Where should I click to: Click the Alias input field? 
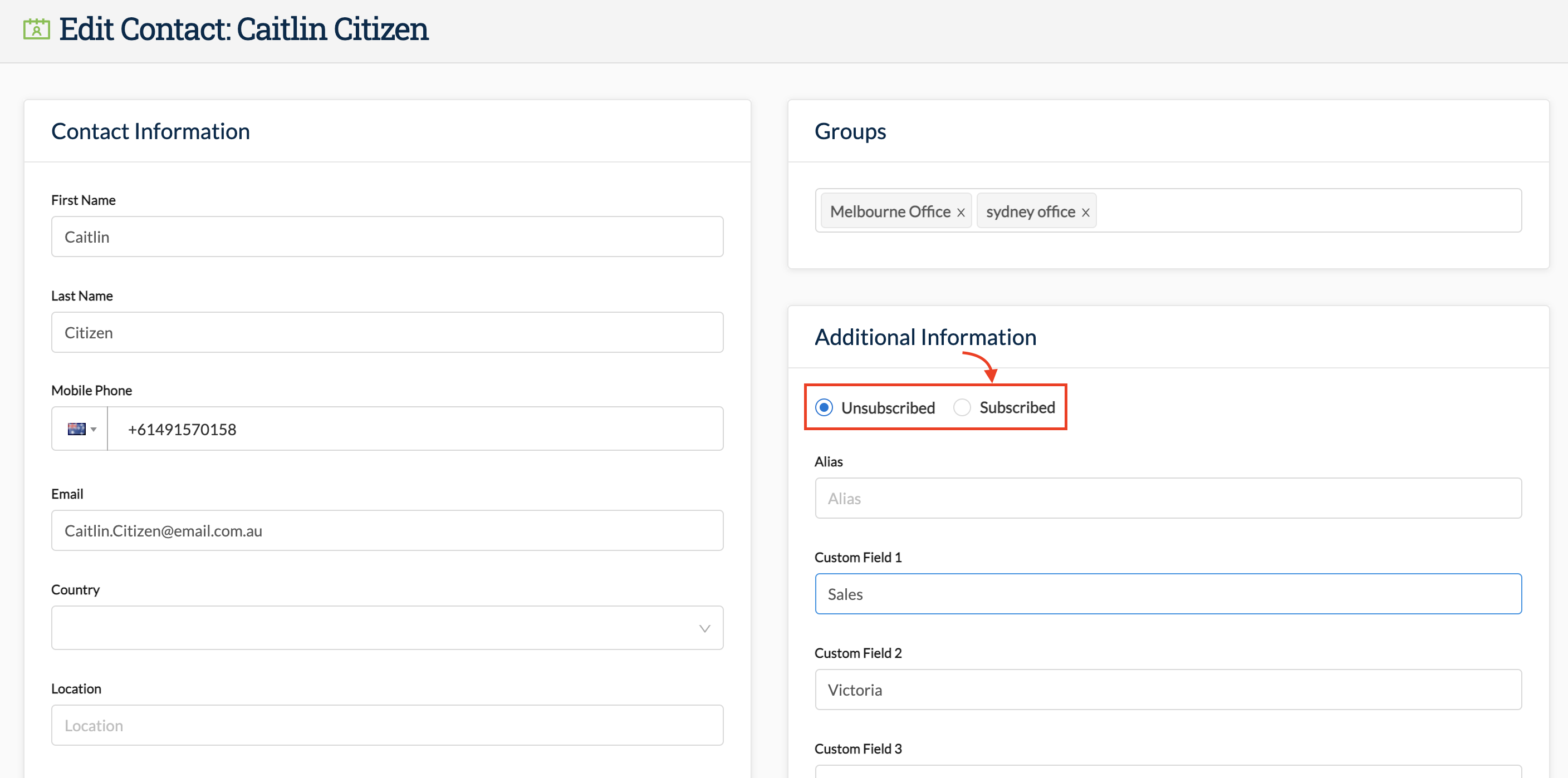[1168, 498]
